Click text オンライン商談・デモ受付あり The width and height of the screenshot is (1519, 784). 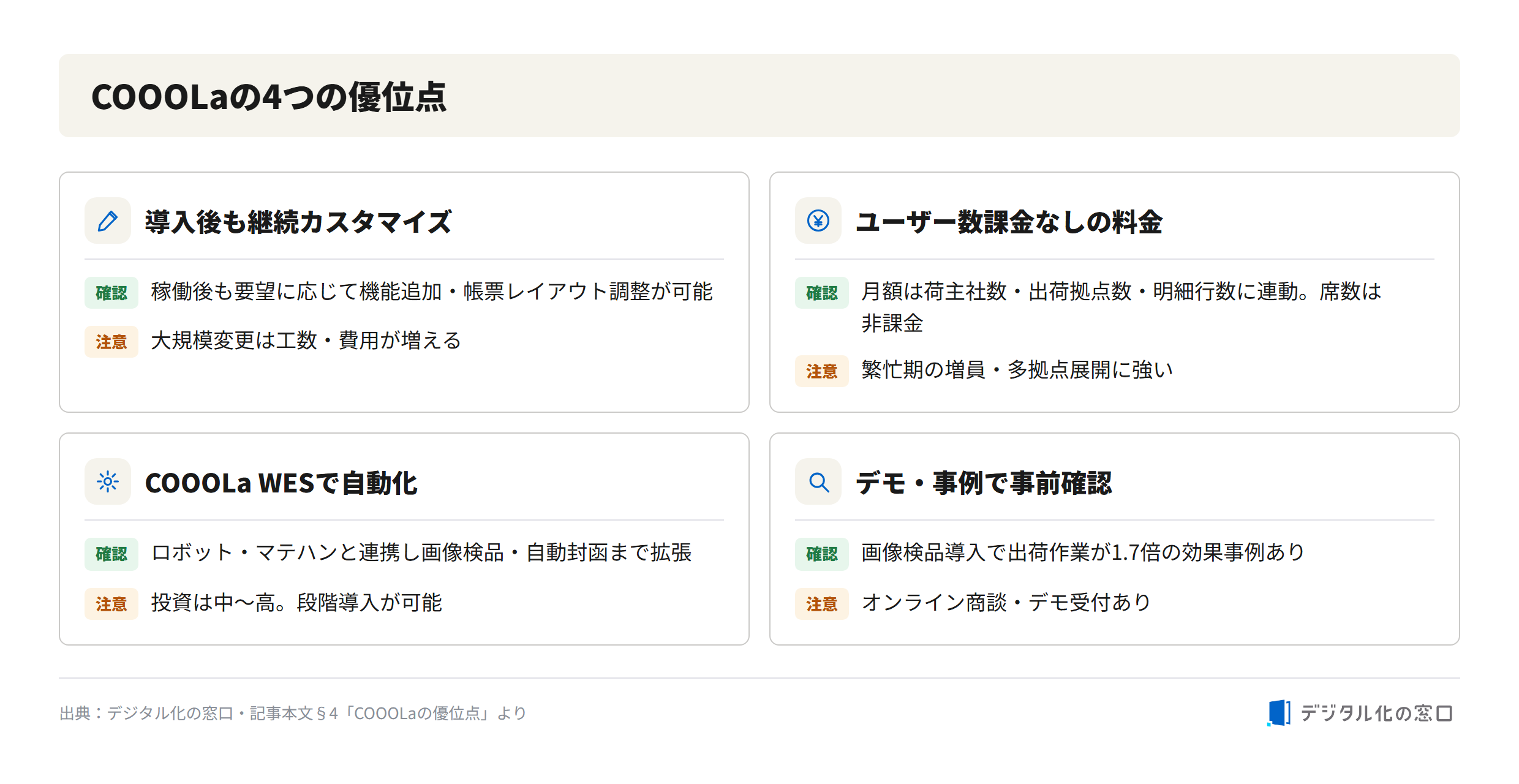coord(1006,603)
